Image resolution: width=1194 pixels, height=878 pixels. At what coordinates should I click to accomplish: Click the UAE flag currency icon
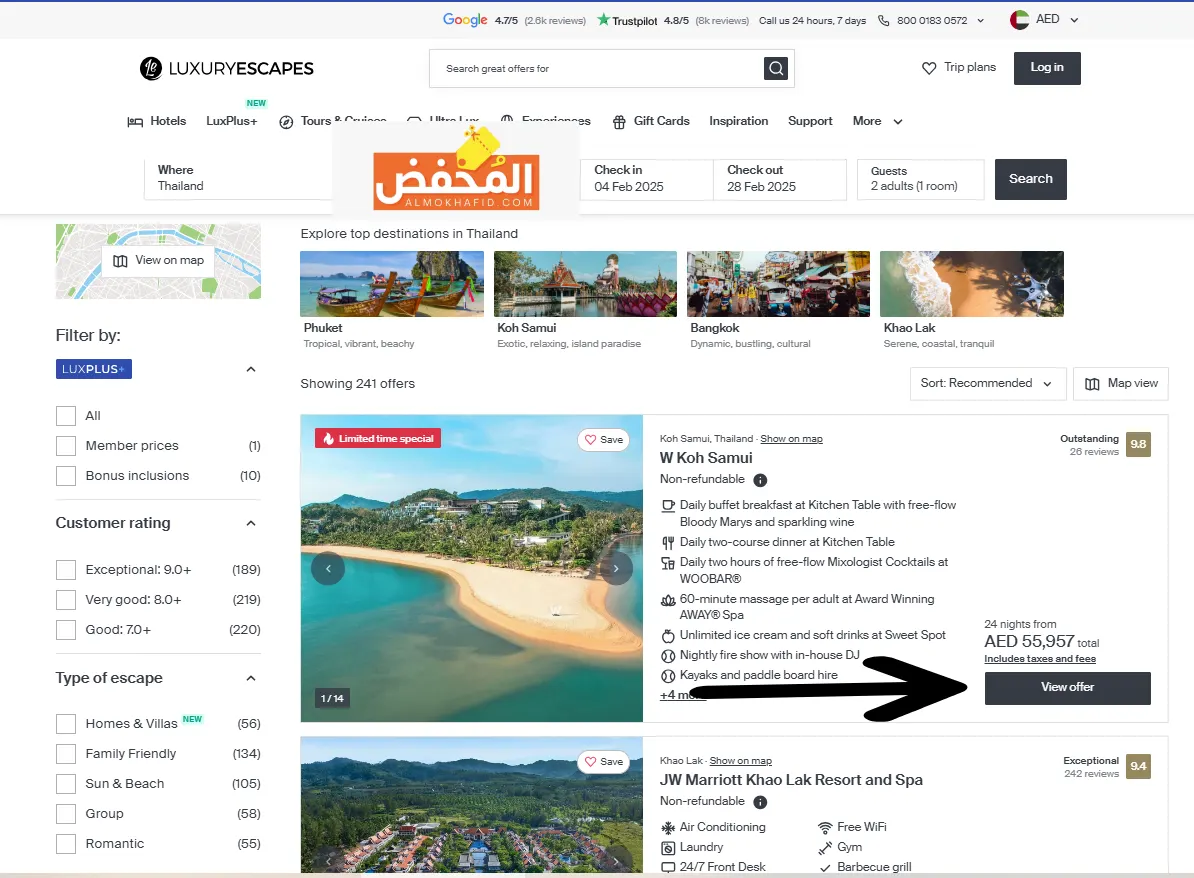pos(1020,20)
